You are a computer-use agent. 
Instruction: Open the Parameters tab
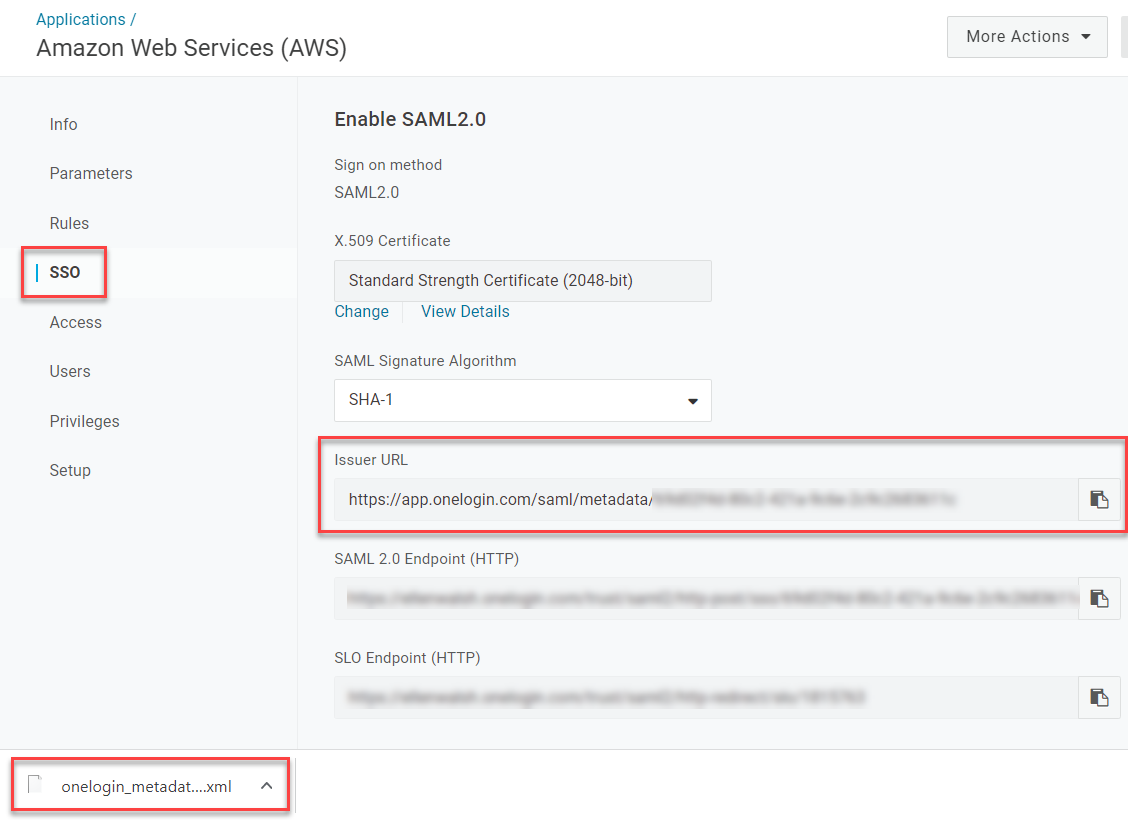click(91, 173)
